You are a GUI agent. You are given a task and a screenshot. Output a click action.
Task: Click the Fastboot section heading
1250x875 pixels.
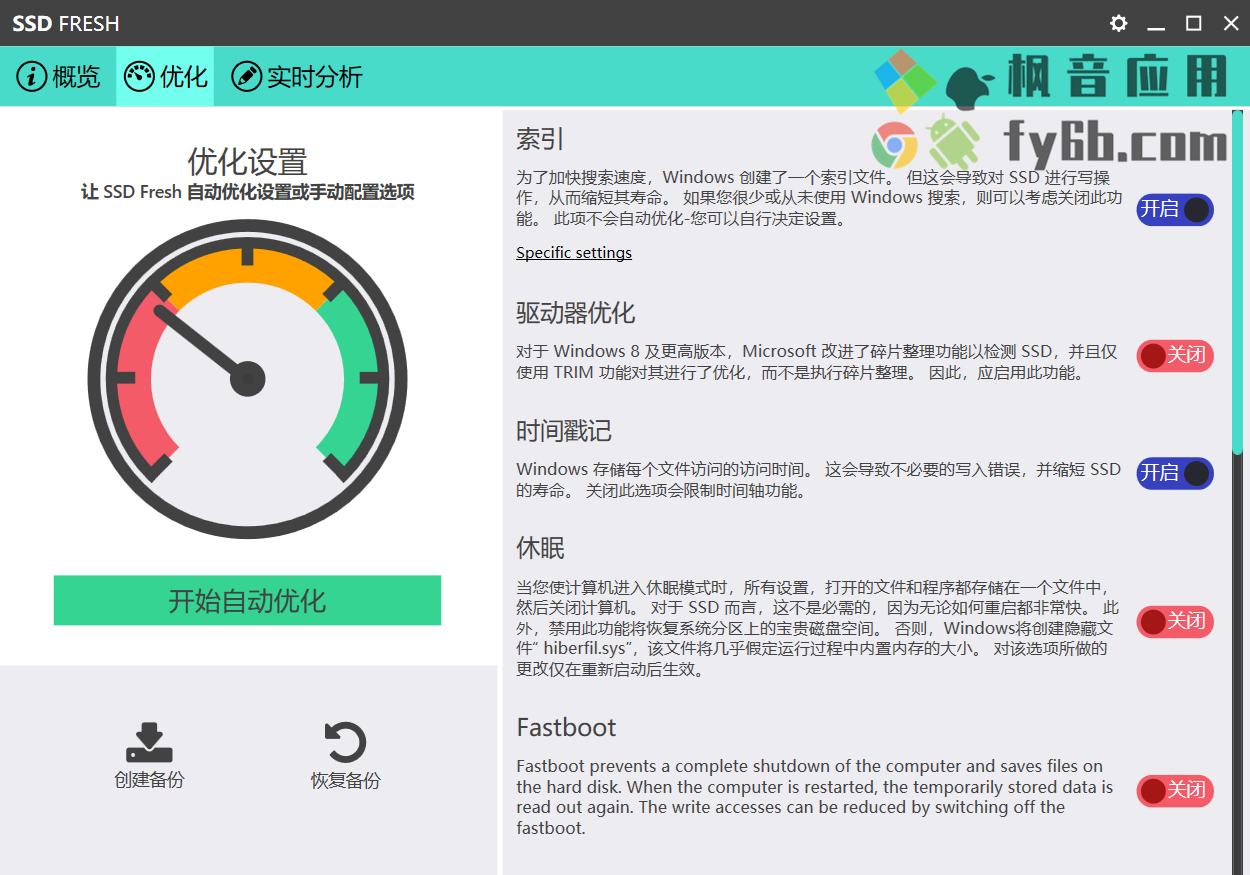coord(566,727)
